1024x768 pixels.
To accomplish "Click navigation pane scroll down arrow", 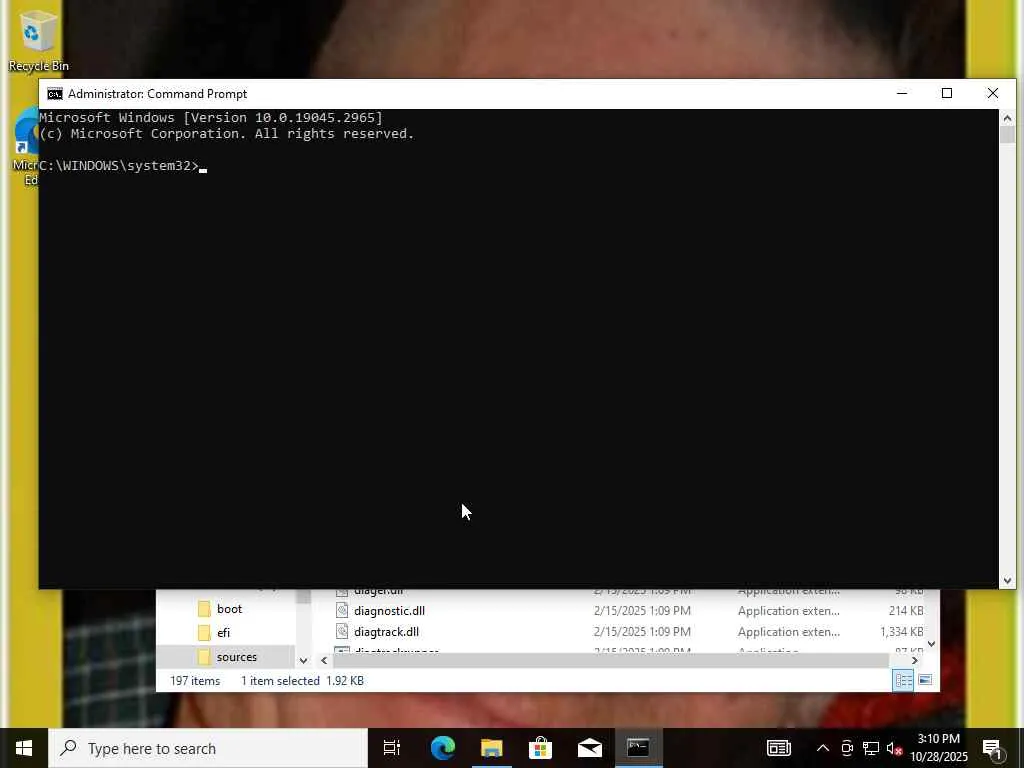I will 303,660.
